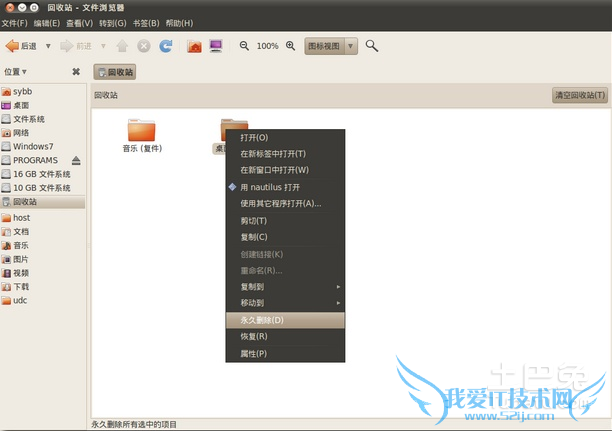Select the 音乐 (复件) folder icon
The image size is (612, 431).
point(142,130)
